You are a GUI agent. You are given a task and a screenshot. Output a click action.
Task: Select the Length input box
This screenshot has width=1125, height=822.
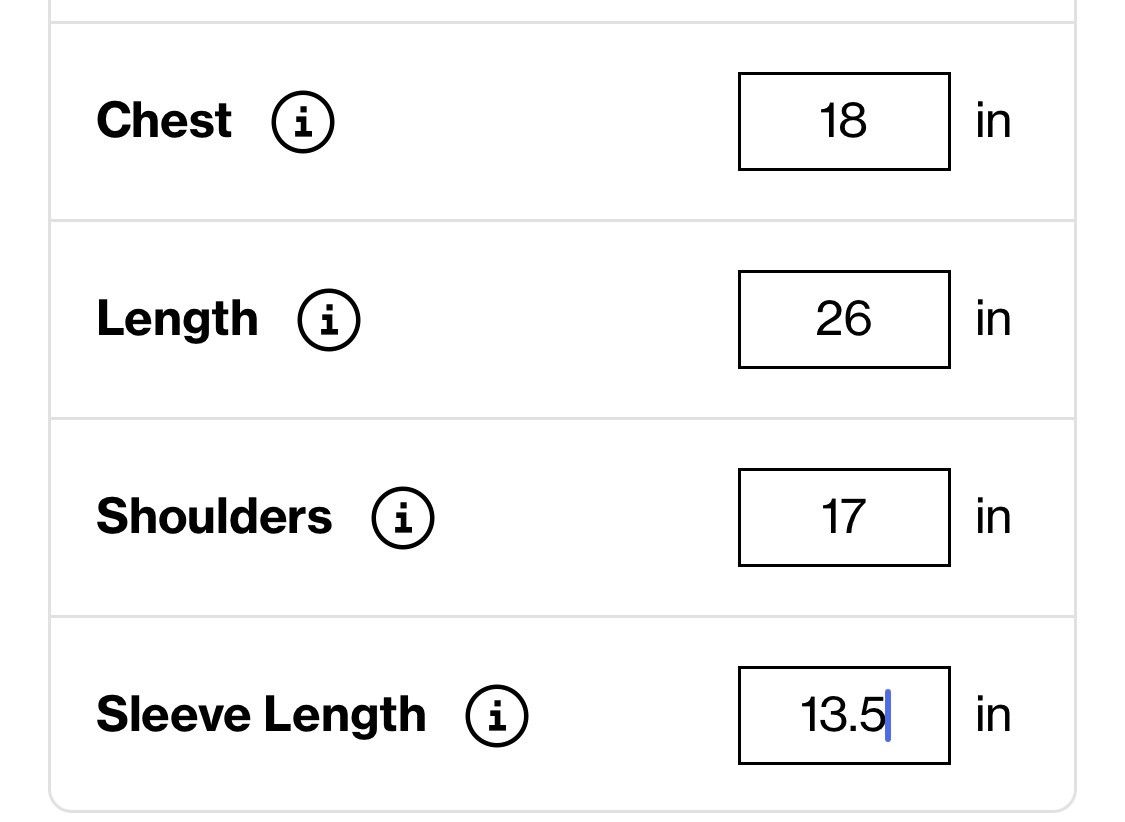844,320
